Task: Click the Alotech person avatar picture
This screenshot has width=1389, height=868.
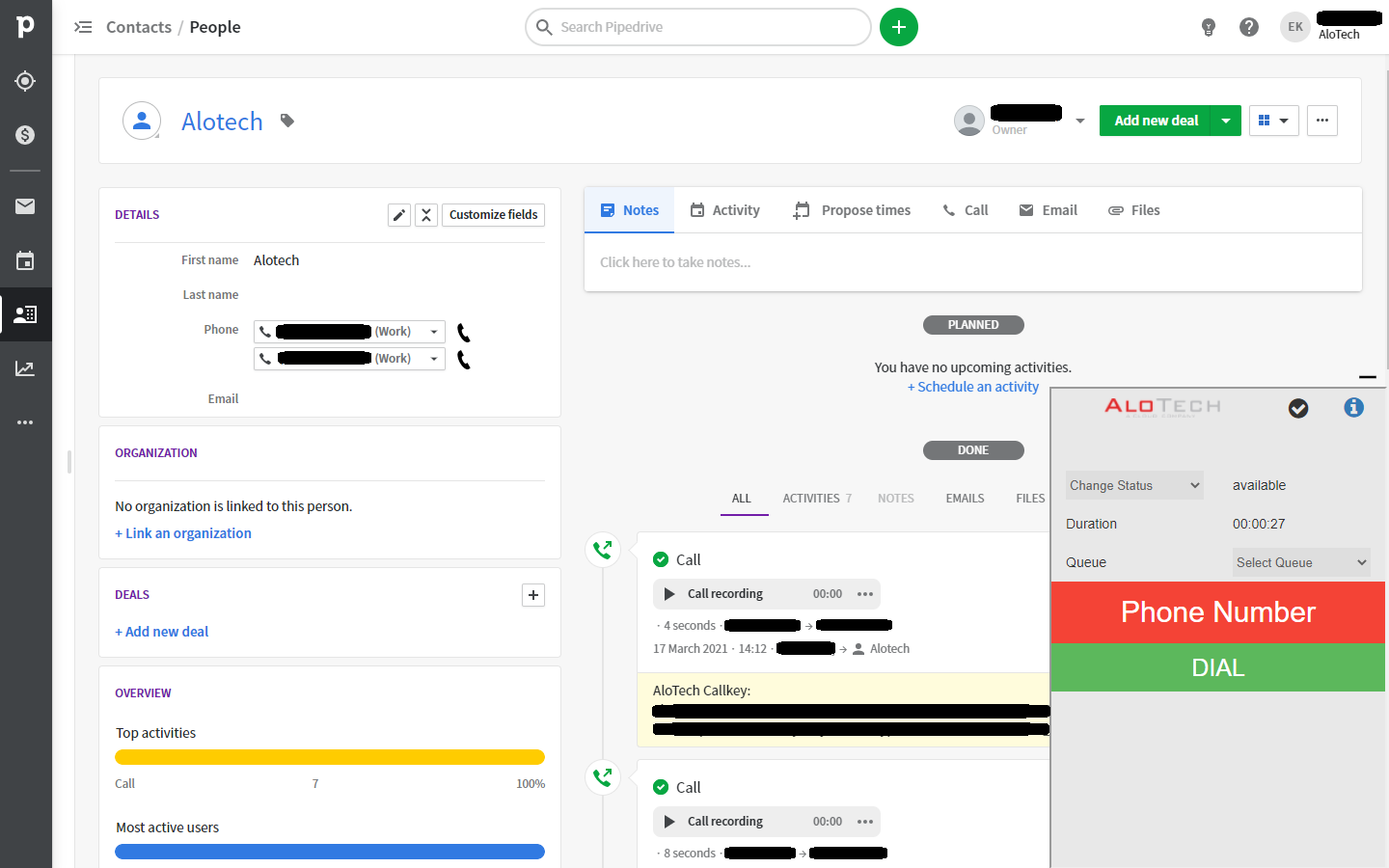Action: click(x=142, y=121)
